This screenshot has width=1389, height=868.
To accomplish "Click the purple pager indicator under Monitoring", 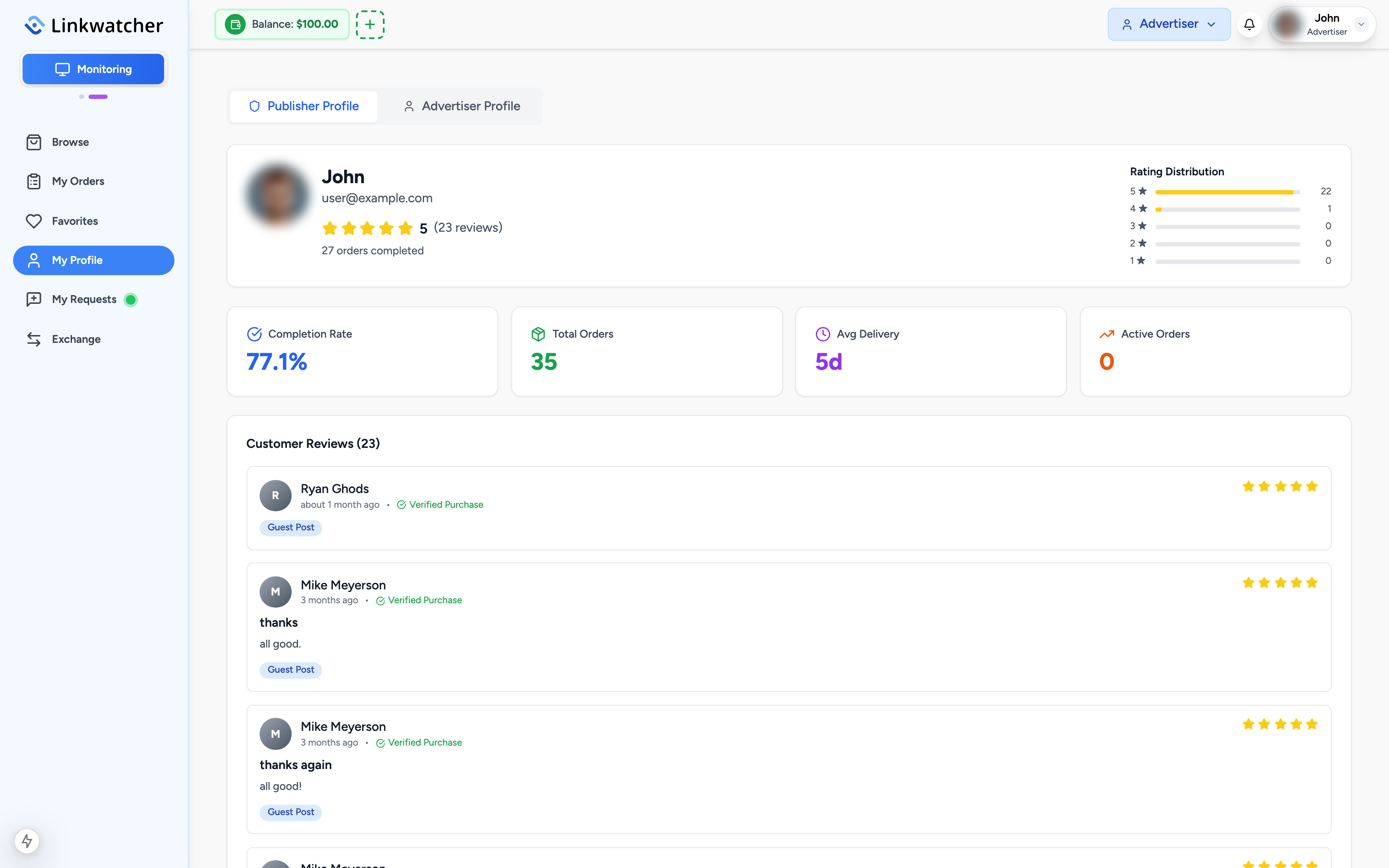I will tap(98, 97).
